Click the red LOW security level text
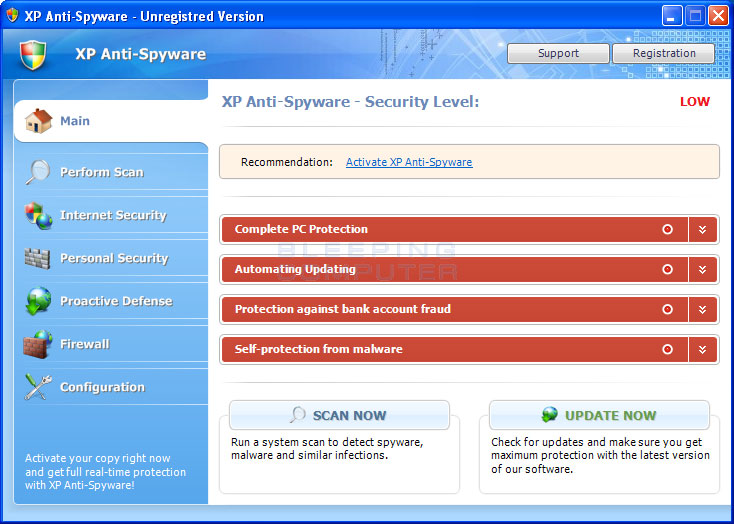Viewport: 734px width, 524px height. (x=695, y=102)
